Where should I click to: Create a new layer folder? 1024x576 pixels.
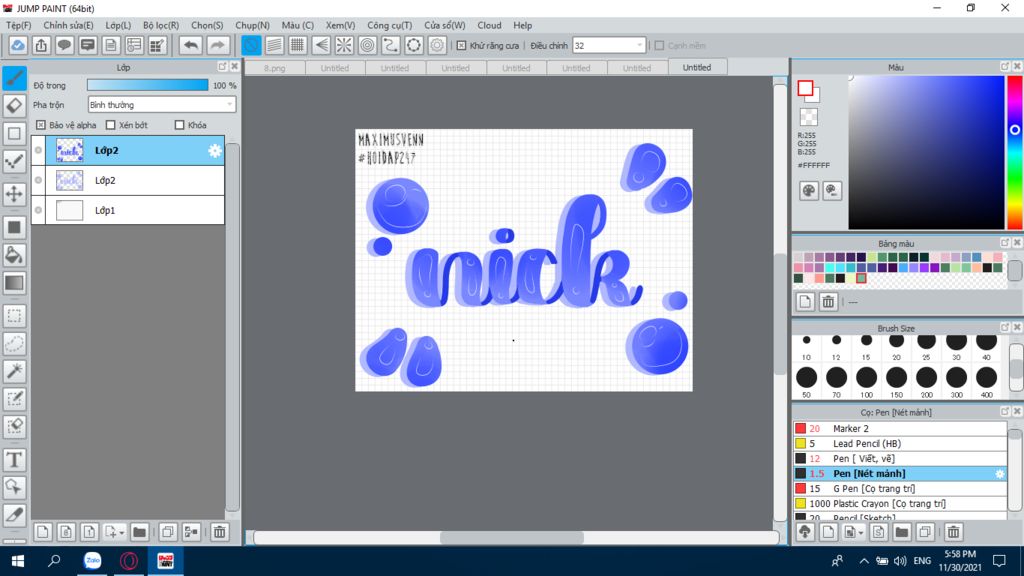(x=139, y=532)
